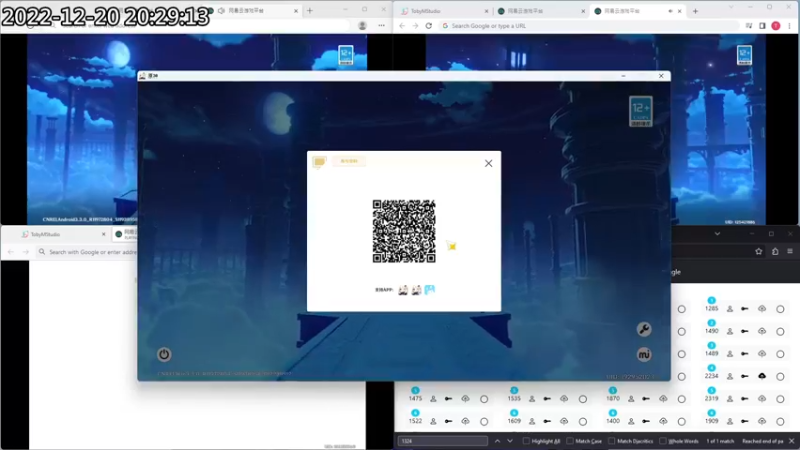Click profile icon in top-left browser
Viewport: 800px width, 450px height.
[362, 26]
